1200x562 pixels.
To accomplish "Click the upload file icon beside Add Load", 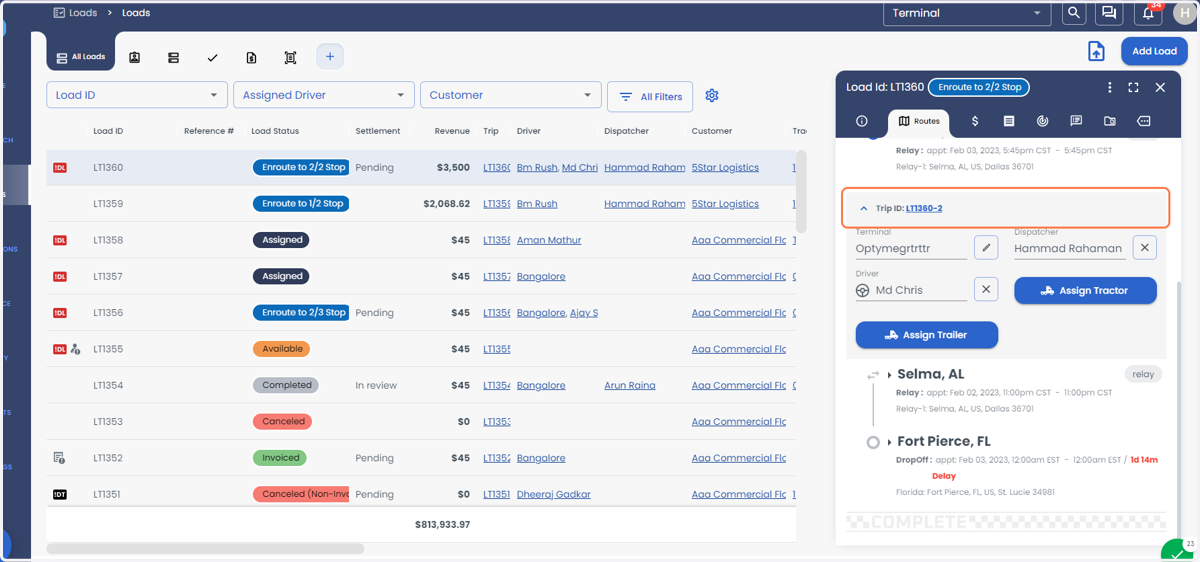I will coord(1096,52).
